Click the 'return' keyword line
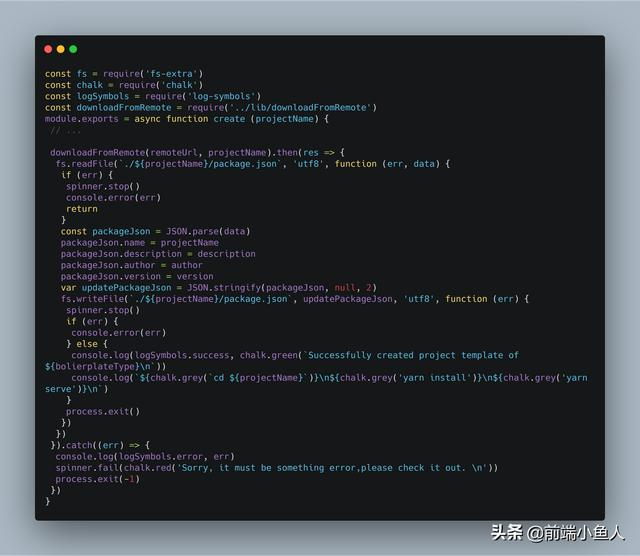 coord(82,209)
